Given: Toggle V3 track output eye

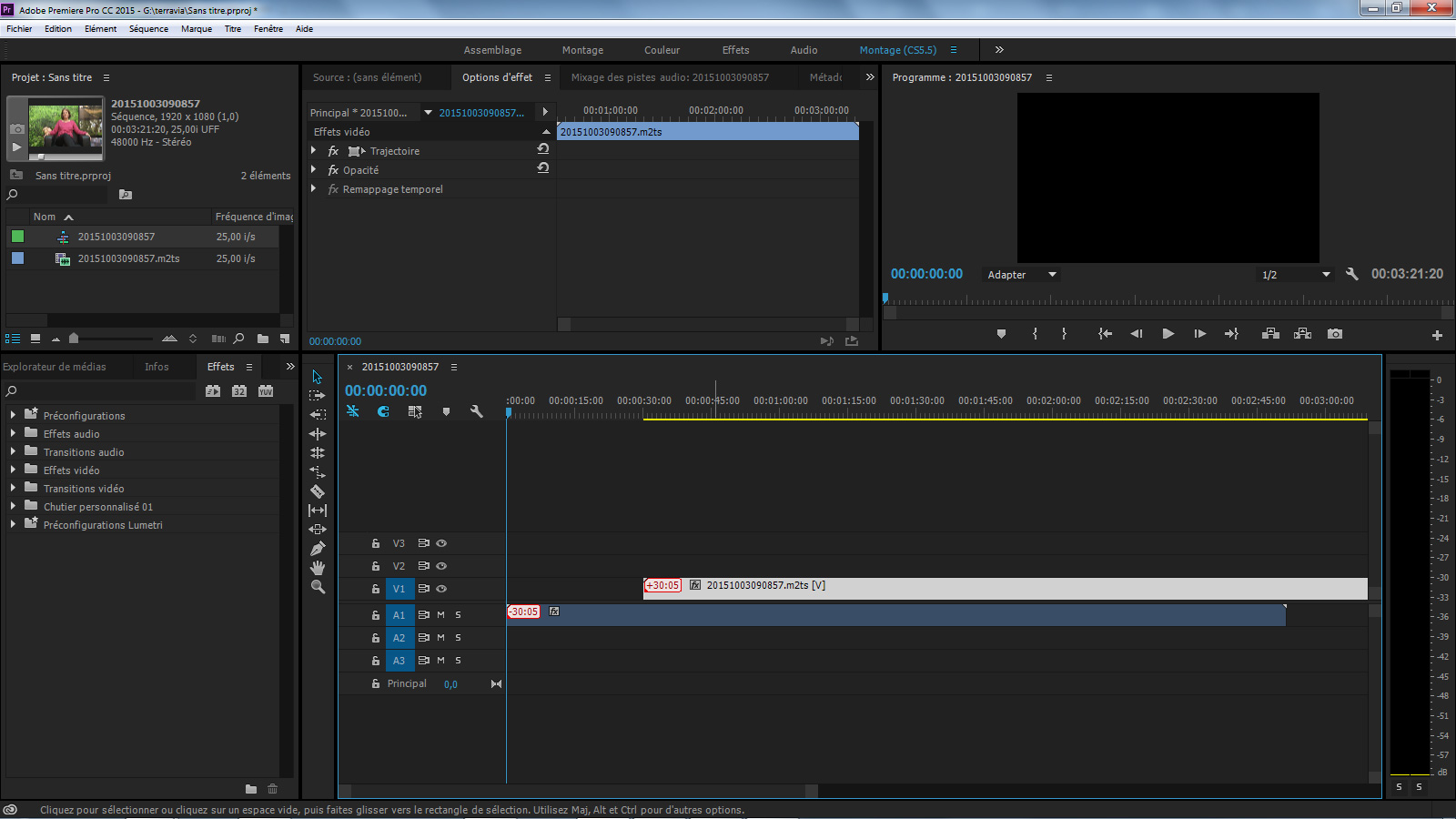Looking at the screenshot, I should click(441, 543).
